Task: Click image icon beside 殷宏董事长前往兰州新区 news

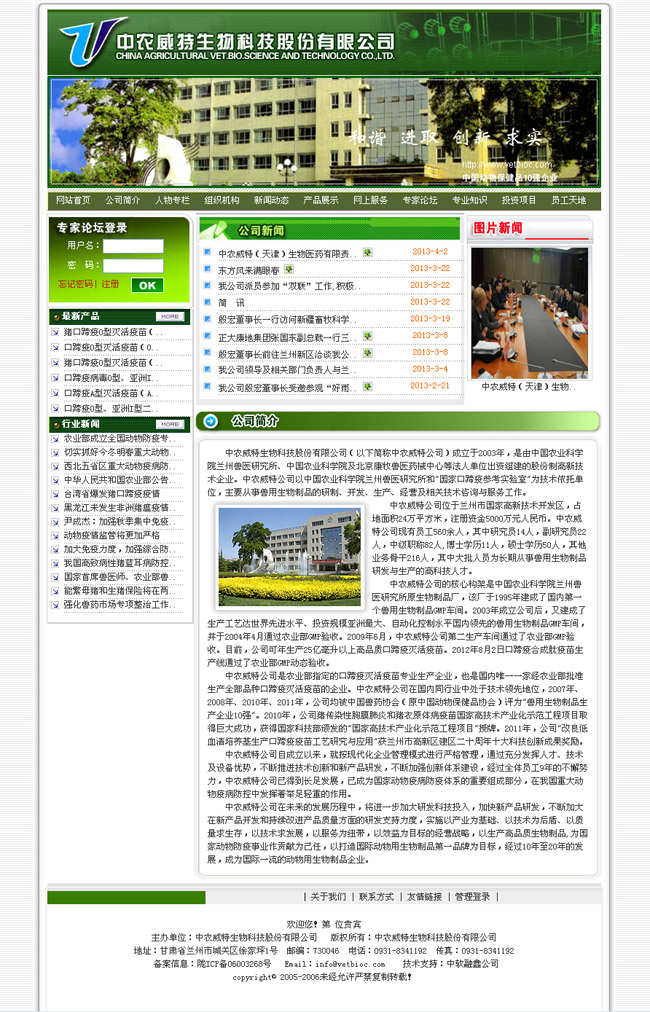Action: click(x=367, y=353)
